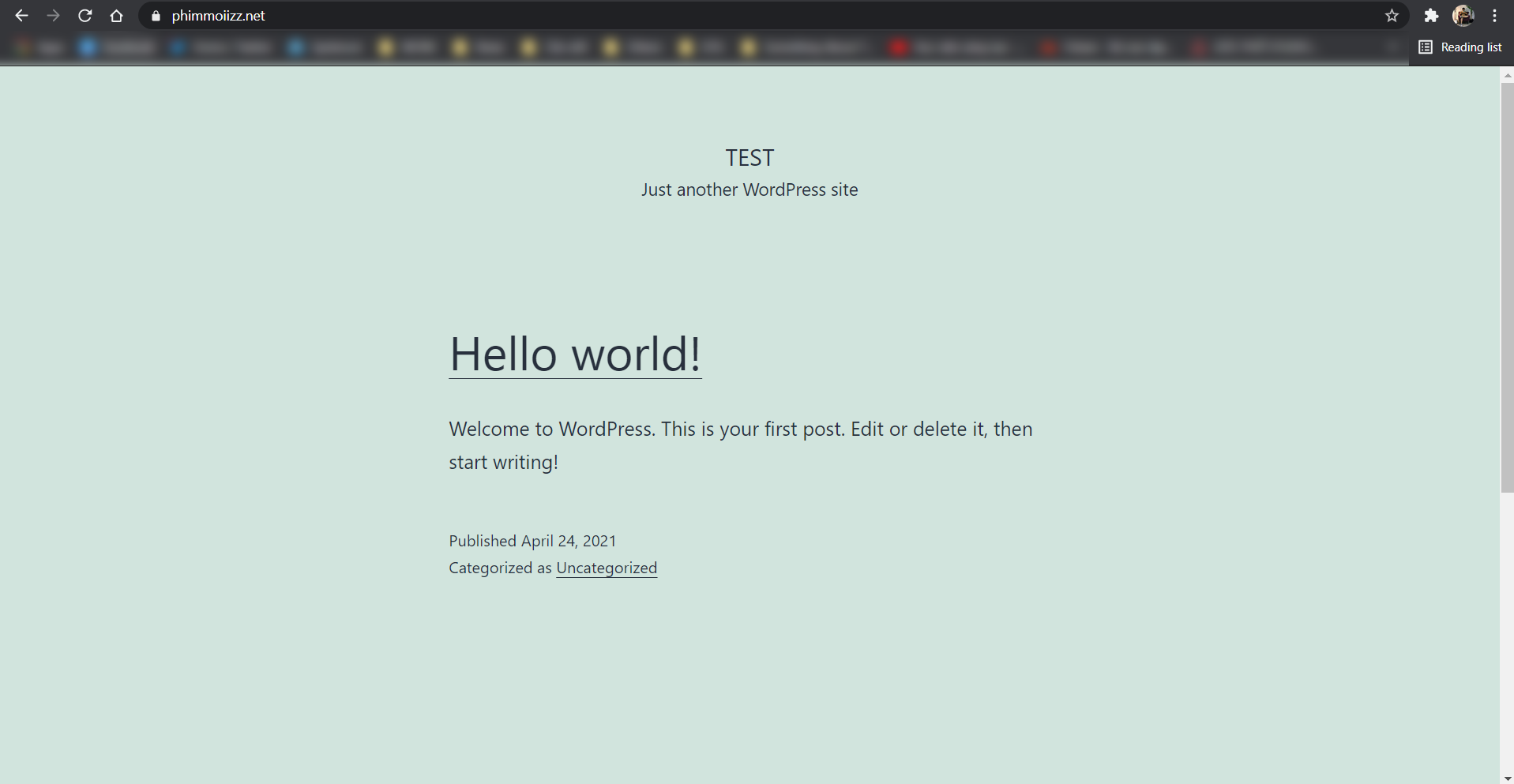Screen dimensions: 1514x784
Task: Open the browser home page
Action: point(117,16)
